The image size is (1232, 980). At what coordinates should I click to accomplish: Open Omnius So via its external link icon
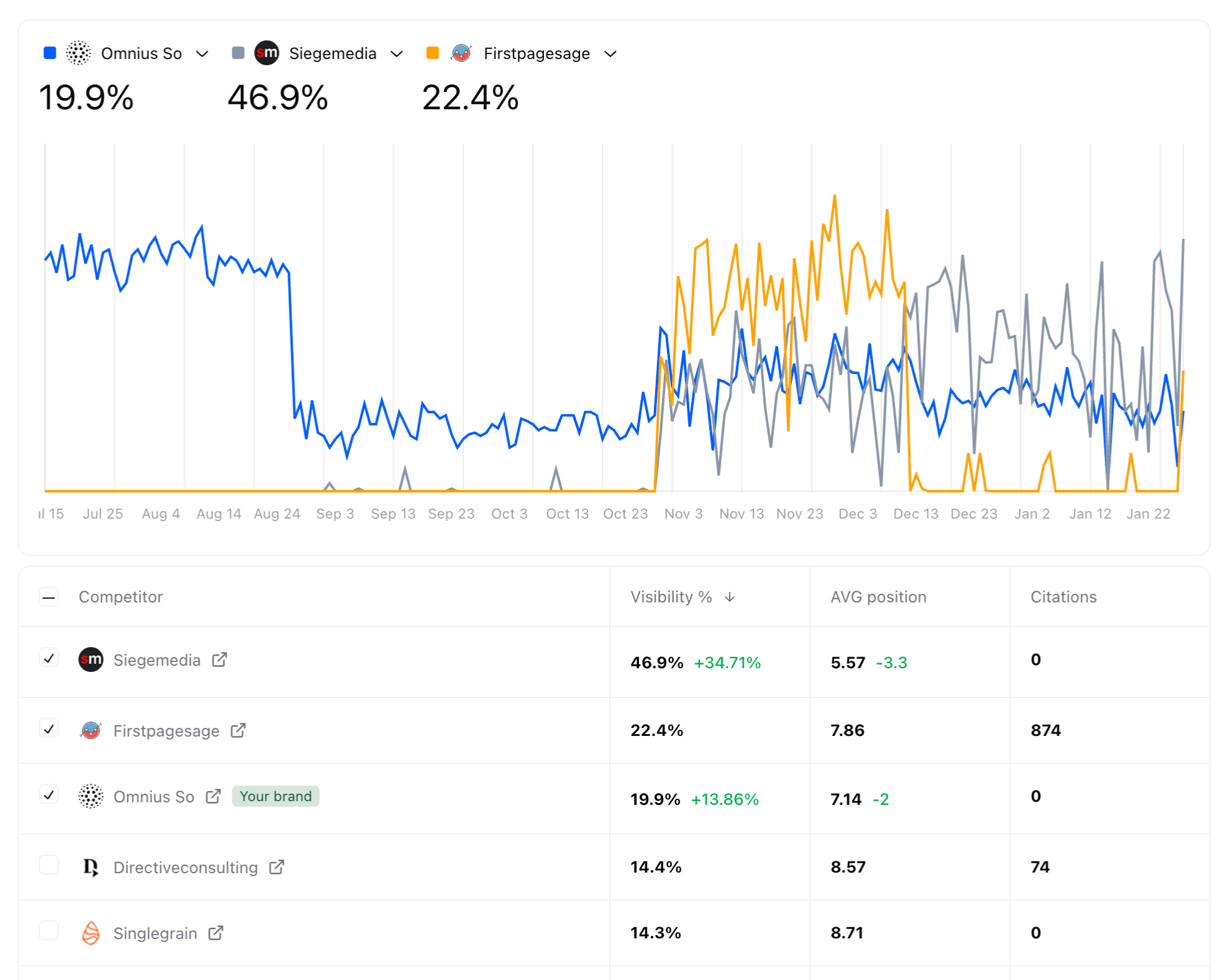click(x=214, y=796)
